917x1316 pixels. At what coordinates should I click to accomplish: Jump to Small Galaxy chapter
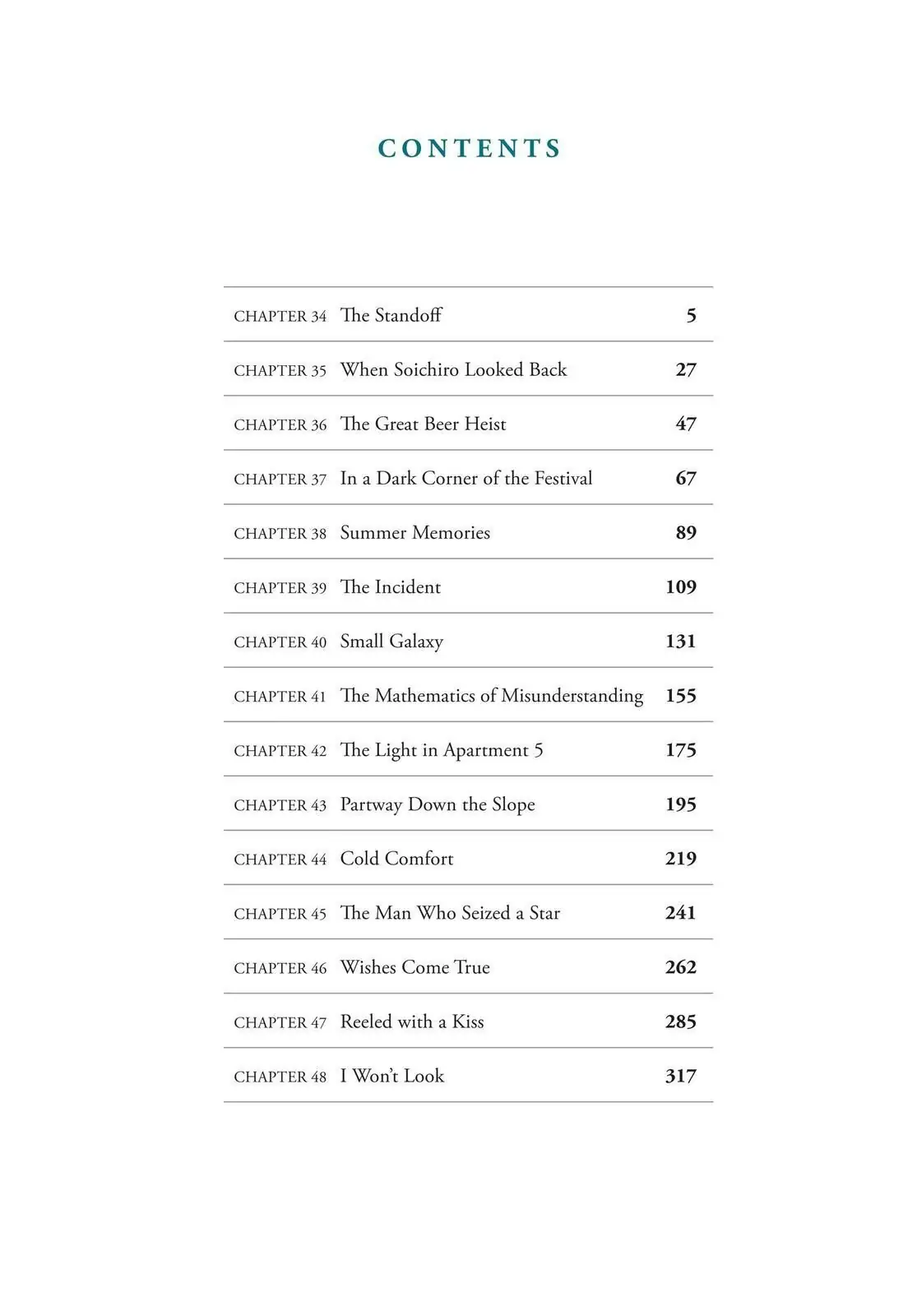pos(468,641)
